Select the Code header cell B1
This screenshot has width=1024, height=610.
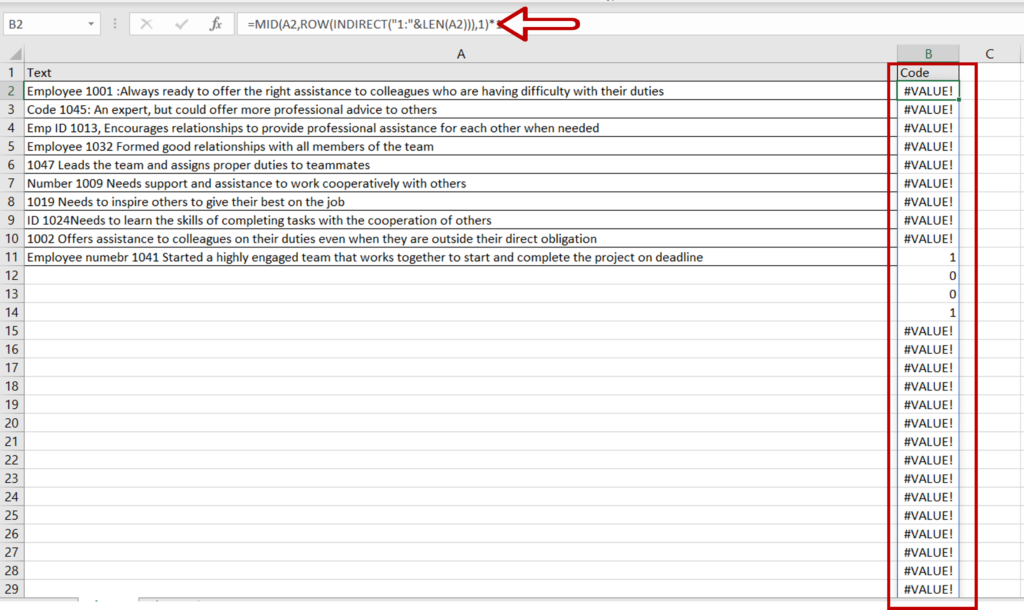pyautogui.click(x=928, y=72)
